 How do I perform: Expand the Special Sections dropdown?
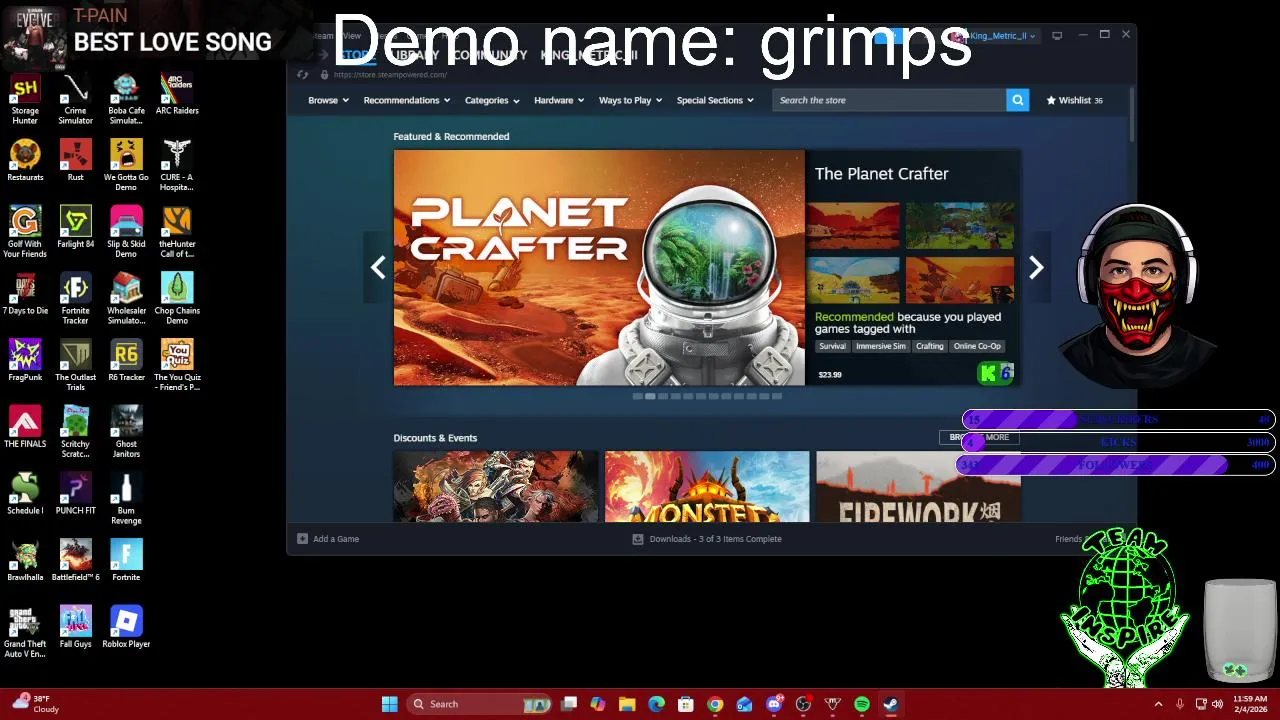714,100
